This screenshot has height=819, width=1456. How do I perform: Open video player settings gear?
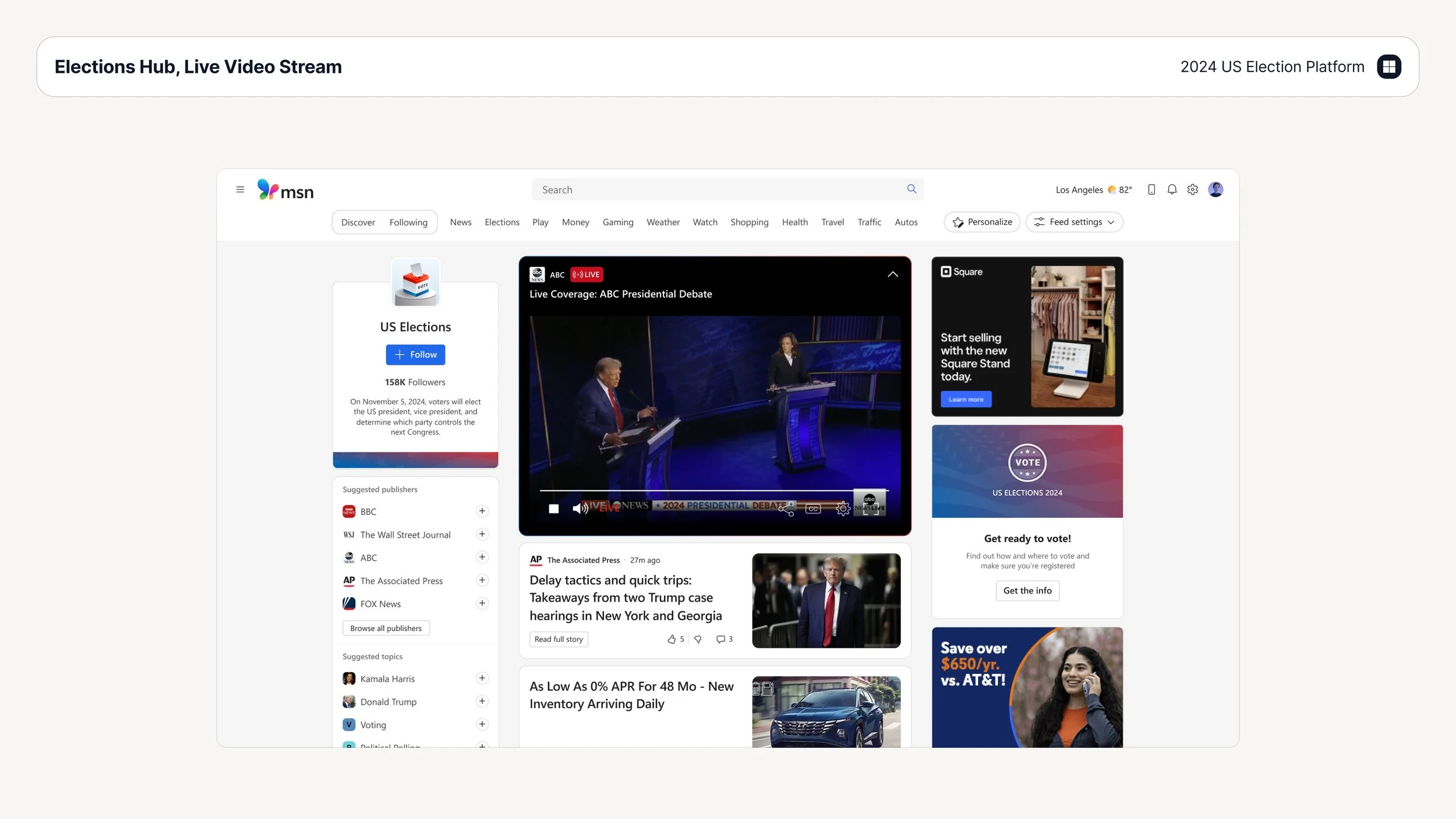tap(842, 509)
